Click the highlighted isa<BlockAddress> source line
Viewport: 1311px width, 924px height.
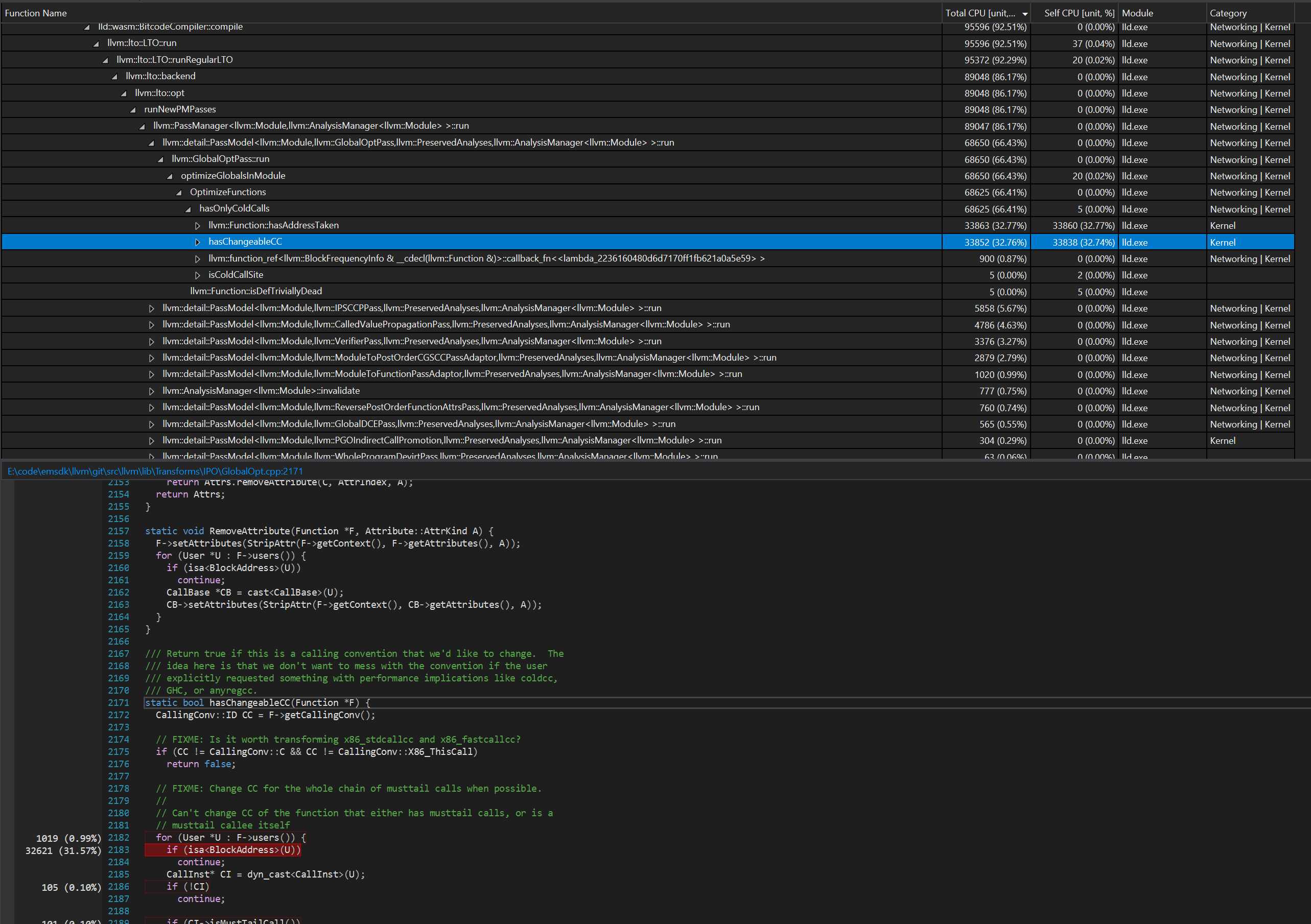[223, 850]
